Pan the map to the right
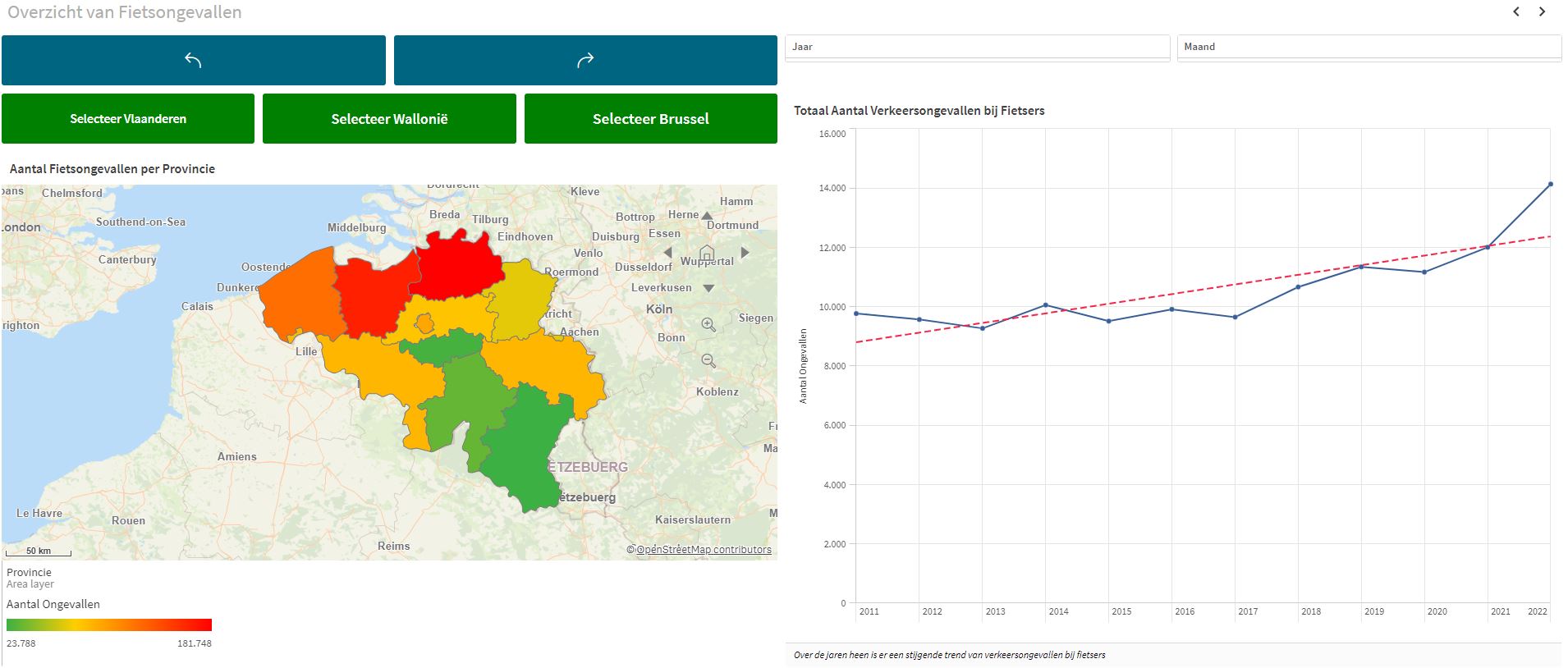Image resolution: width=1568 pixels, height=668 pixels. click(745, 253)
